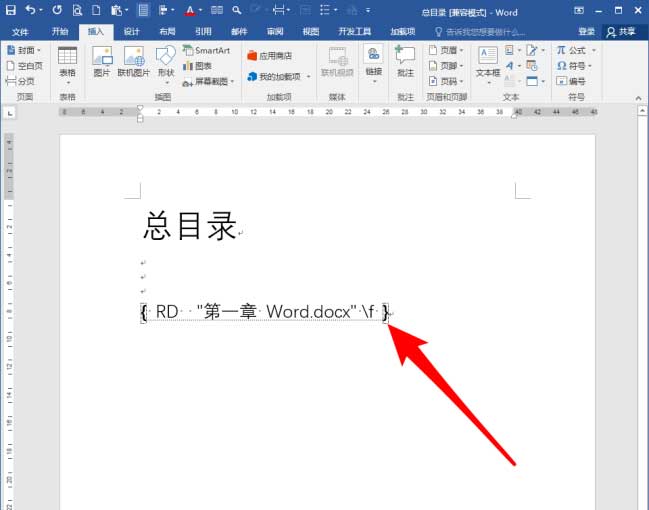Image resolution: width=649 pixels, height=510 pixels.
Task: Switch to the 视图 (View) tab
Action: (311, 31)
